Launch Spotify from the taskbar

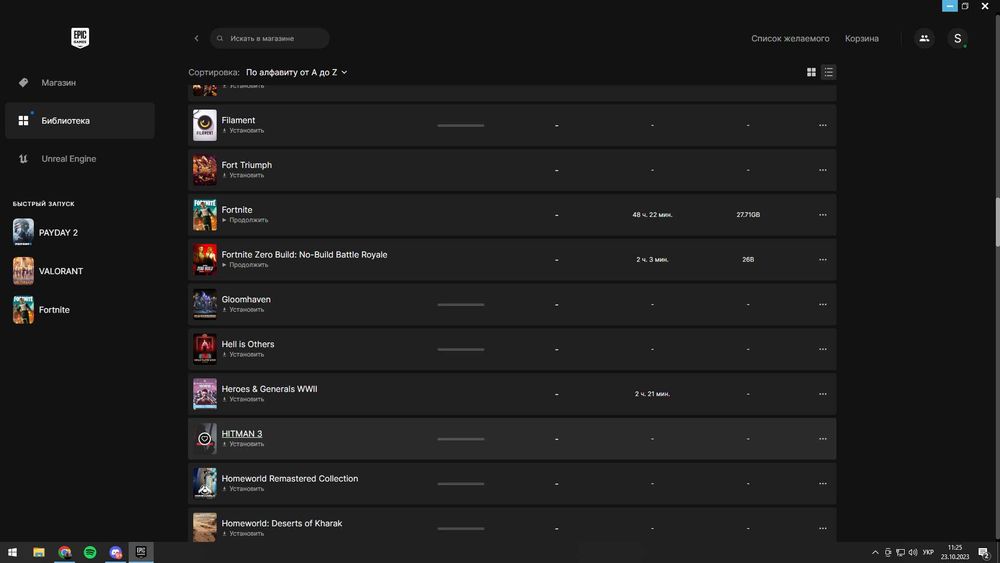(90, 552)
